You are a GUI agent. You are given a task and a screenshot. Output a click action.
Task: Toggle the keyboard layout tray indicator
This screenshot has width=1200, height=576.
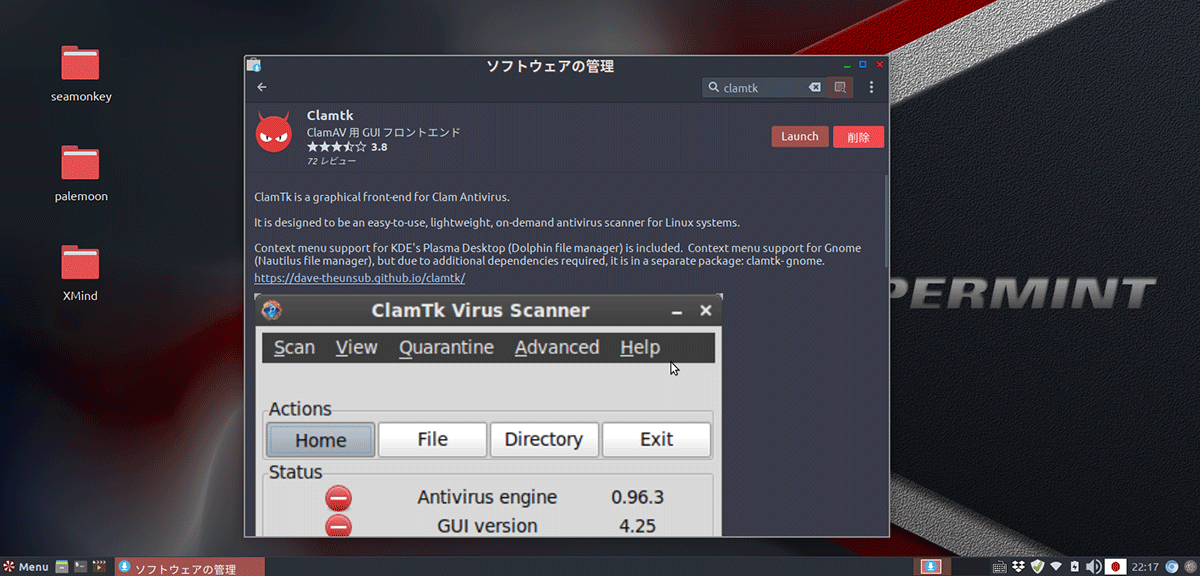coord(1000,566)
